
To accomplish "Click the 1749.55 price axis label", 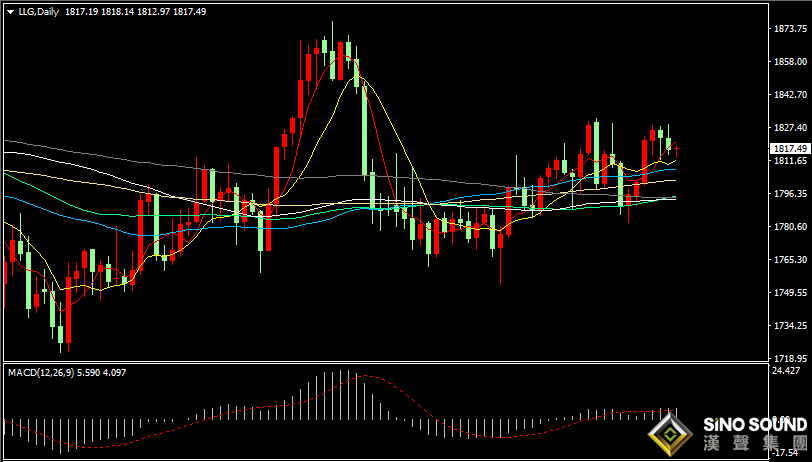I will (x=788, y=293).
